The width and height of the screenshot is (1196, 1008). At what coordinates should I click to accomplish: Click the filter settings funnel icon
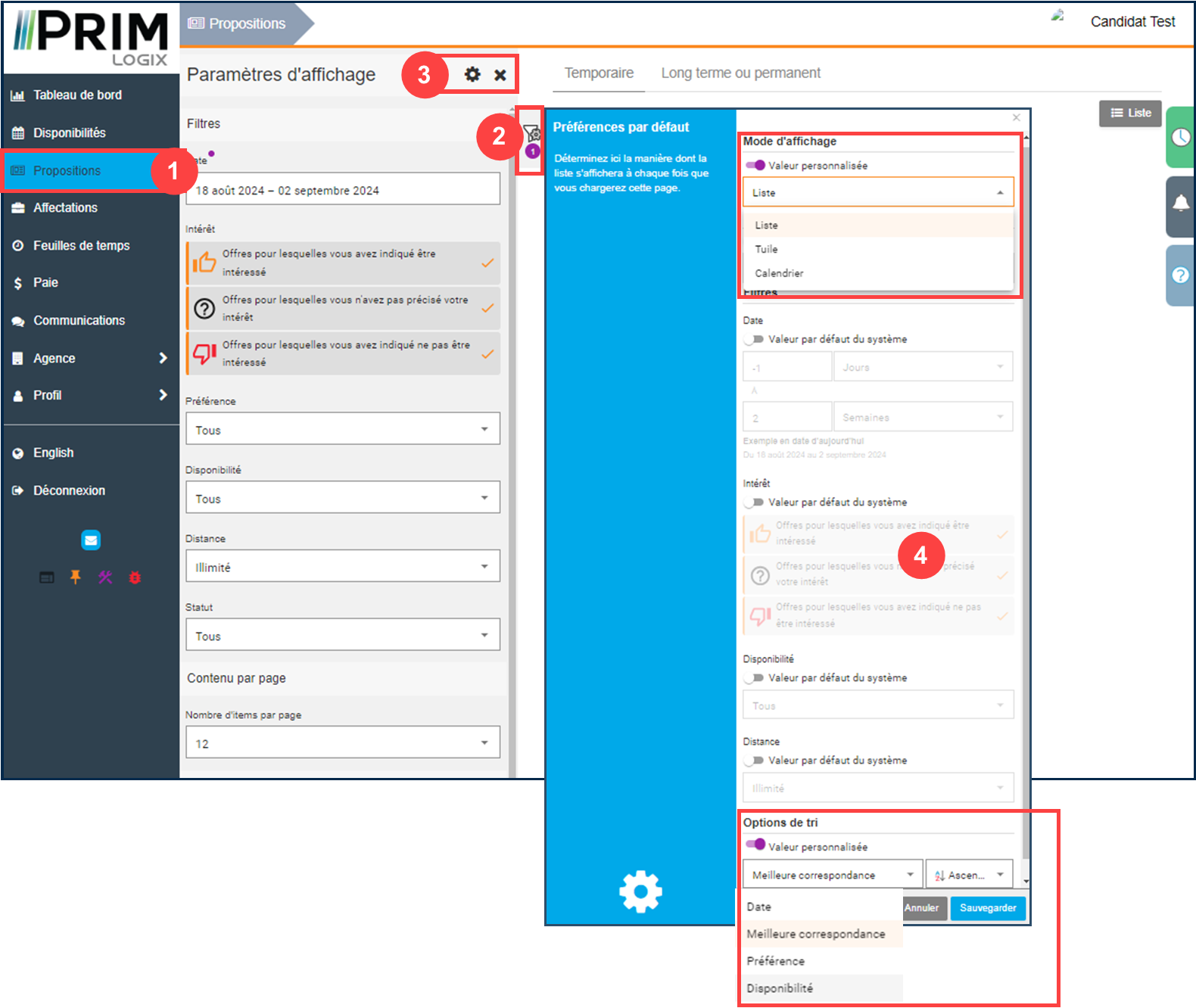tap(531, 134)
